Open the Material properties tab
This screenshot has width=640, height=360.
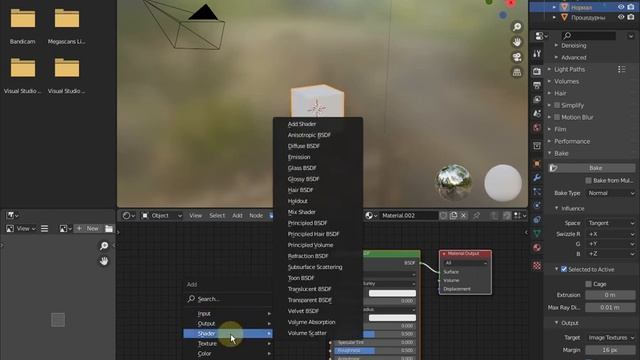537,248
